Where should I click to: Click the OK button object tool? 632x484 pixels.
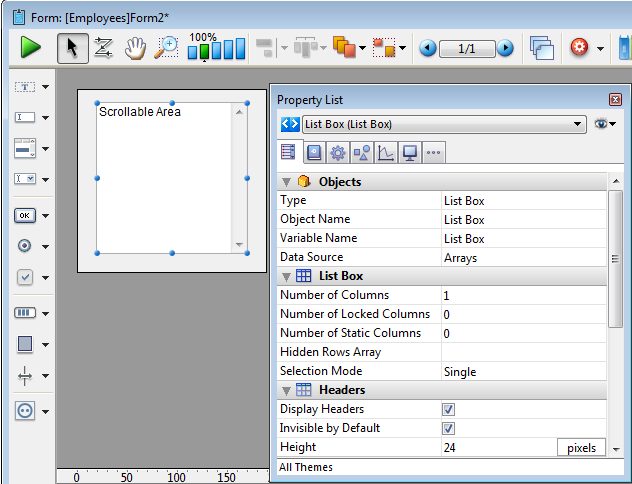pyautogui.click(x=25, y=215)
